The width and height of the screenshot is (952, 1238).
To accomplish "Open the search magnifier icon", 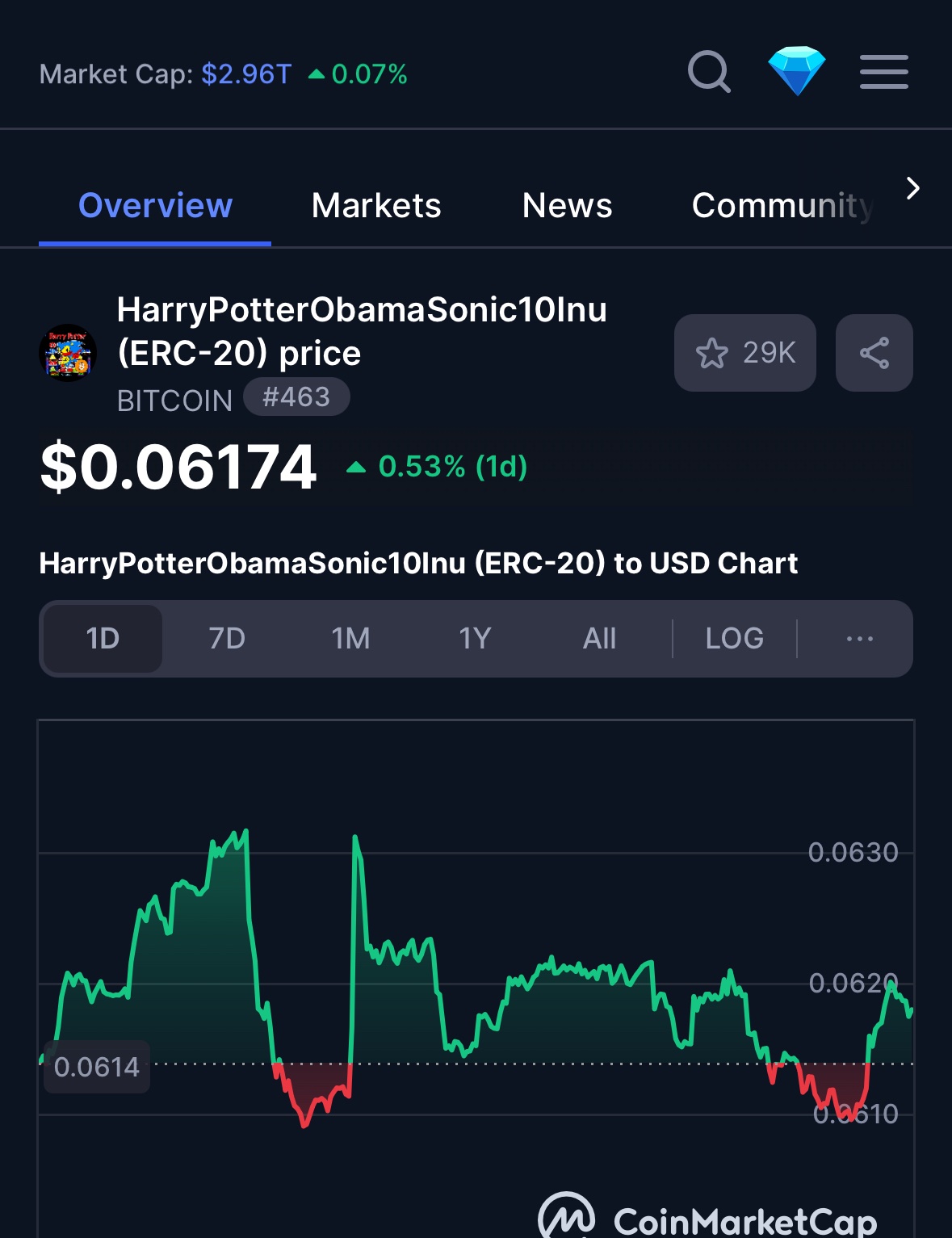I will 710,73.
